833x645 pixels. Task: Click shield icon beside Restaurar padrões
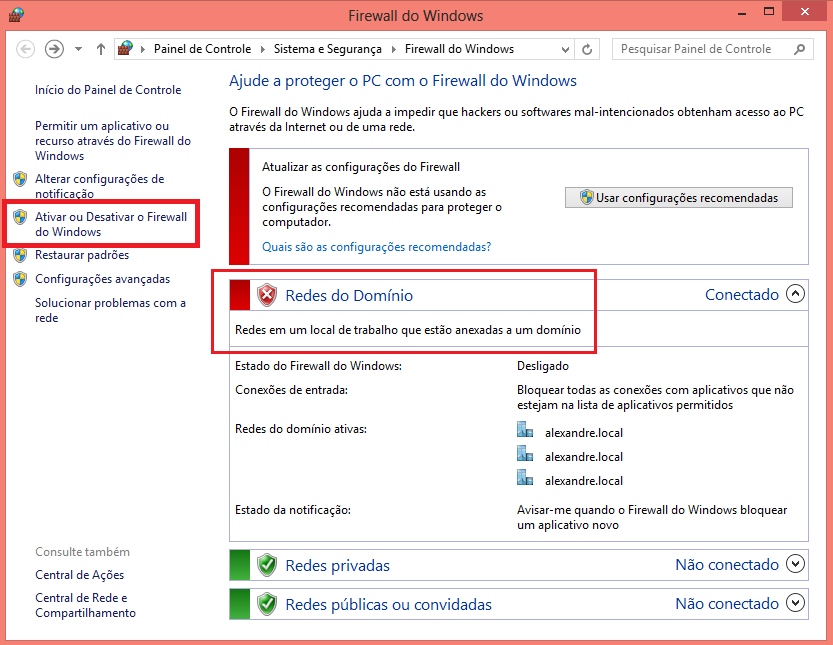coord(20,255)
